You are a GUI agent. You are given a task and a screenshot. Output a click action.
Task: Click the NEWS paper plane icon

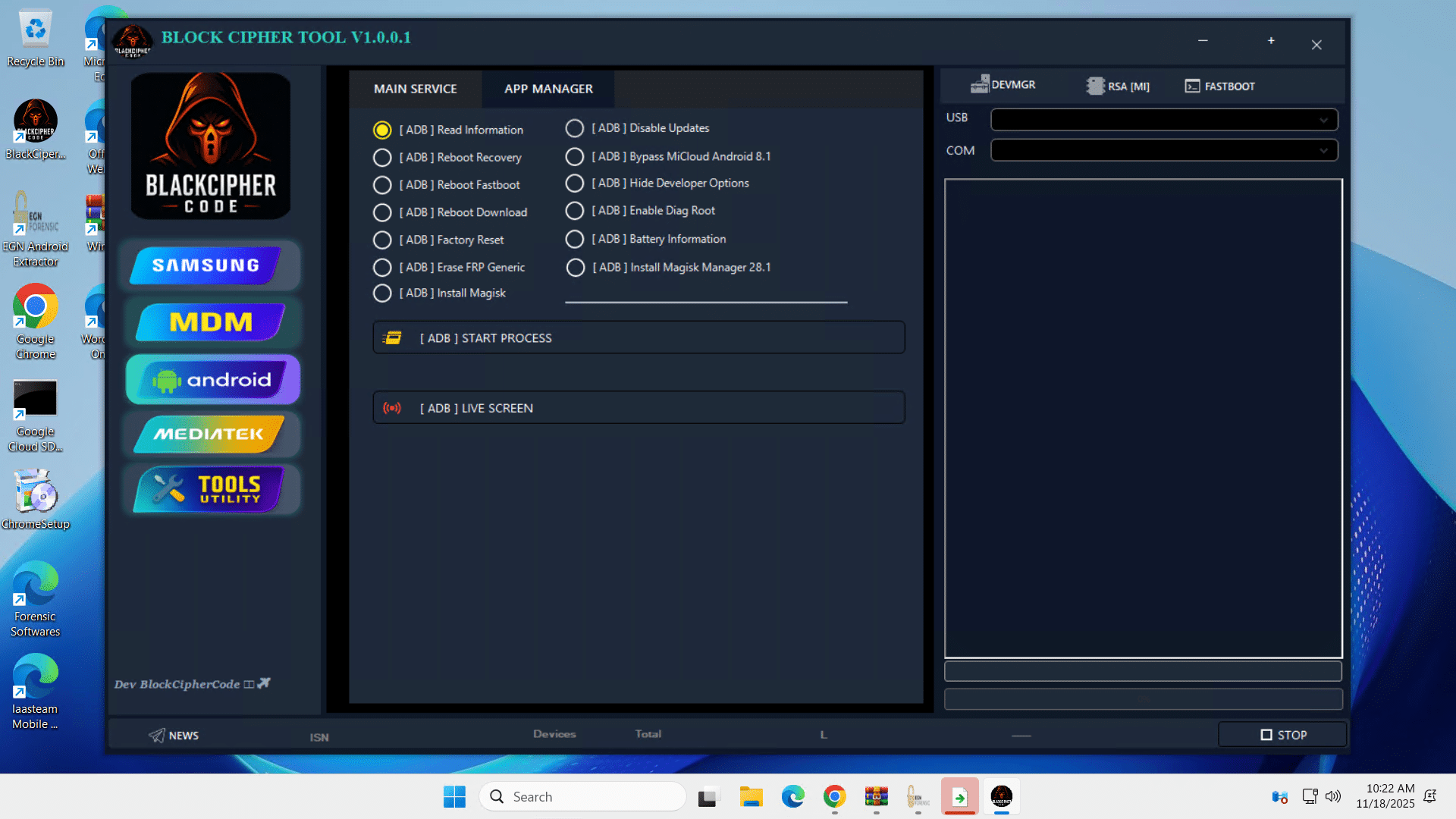pyautogui.click(x=157, y=735)
